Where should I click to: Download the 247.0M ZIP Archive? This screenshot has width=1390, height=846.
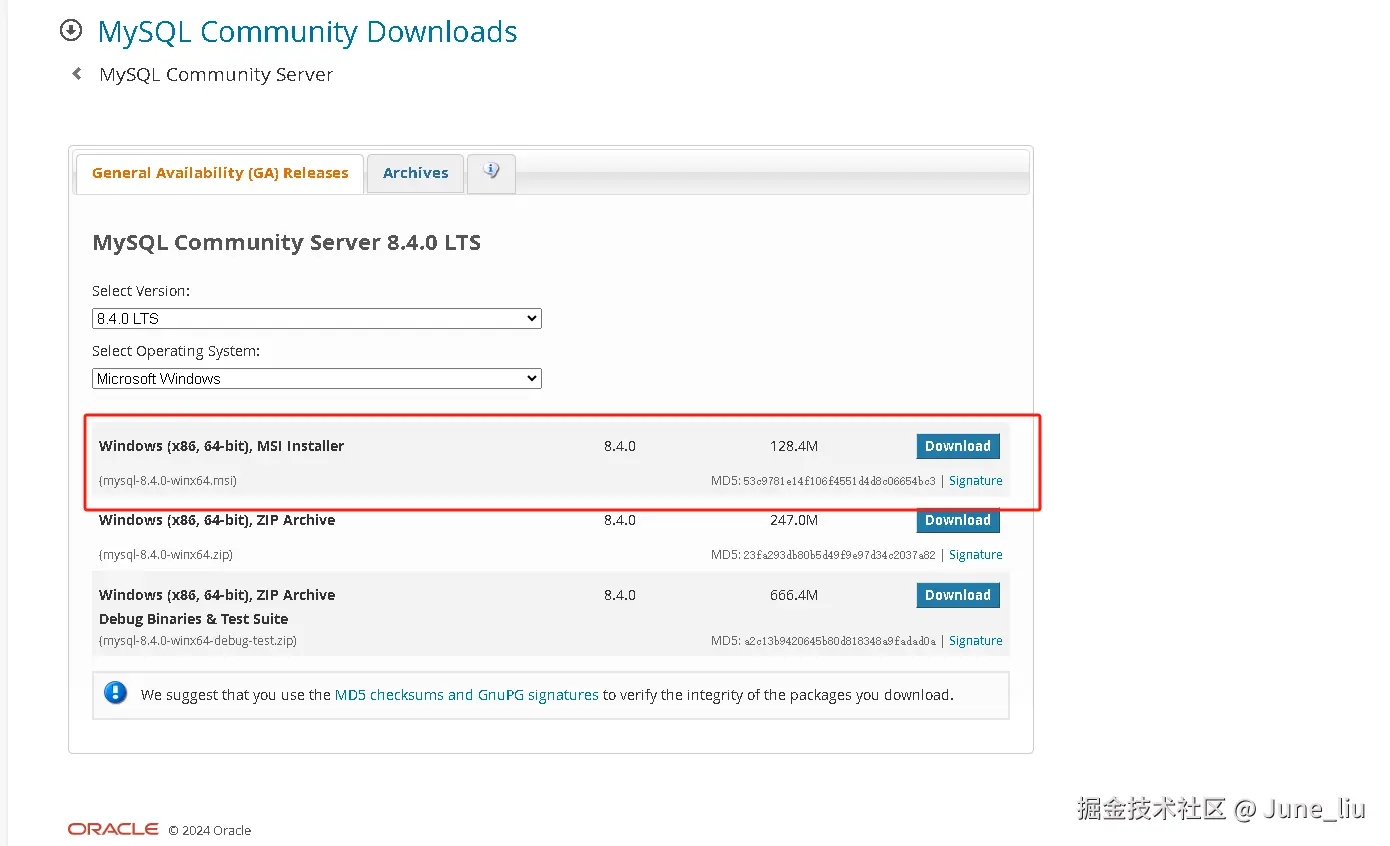click(958, 520)
